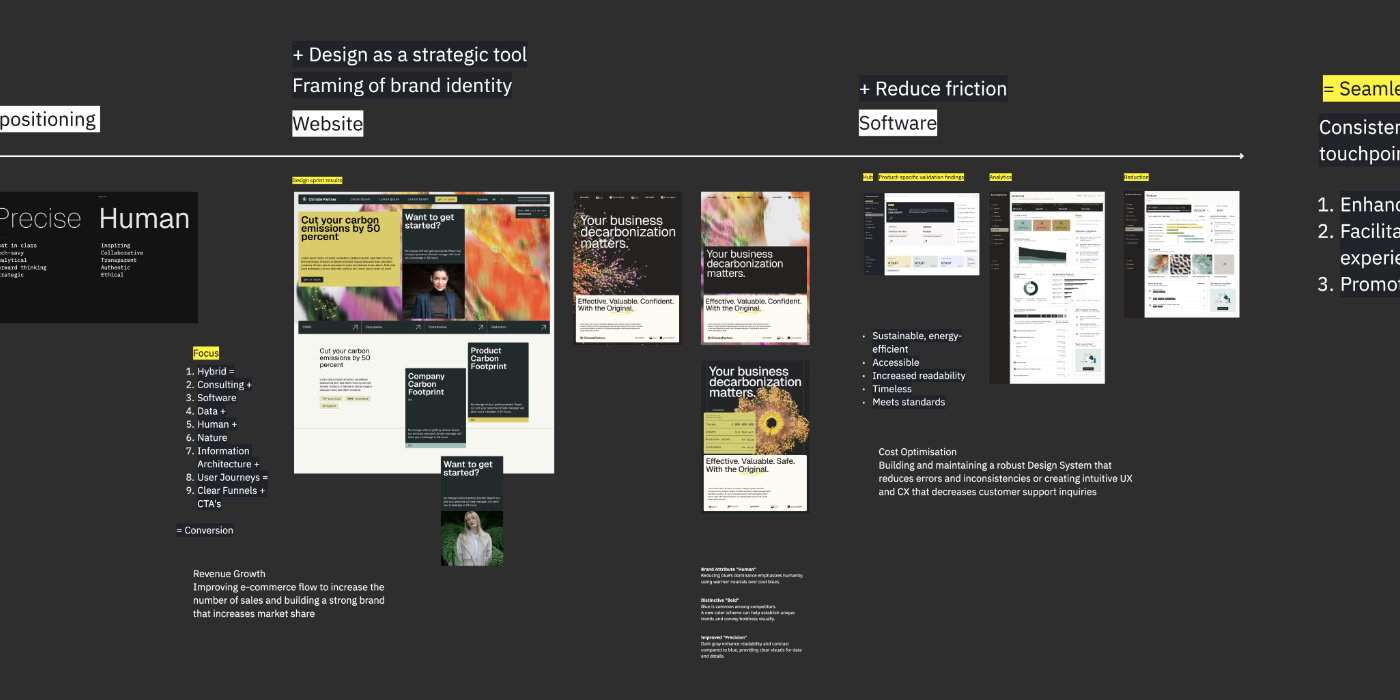Select the yellow "Reduction" tag

(1136, 177)
